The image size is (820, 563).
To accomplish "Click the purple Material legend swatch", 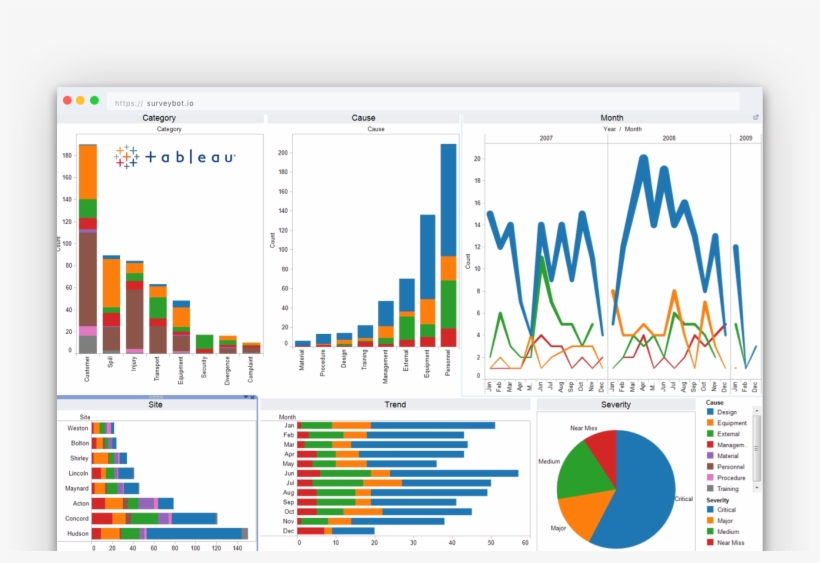I will pos(710,456).
